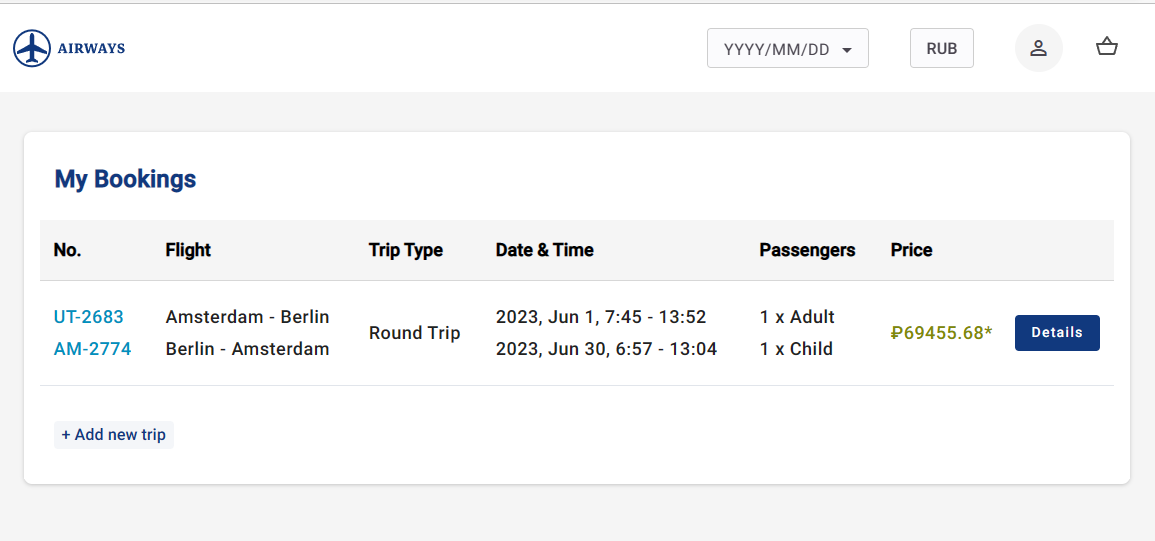Open flight UT-2683 link
Viewport: 1155px width, 541px height.
[x=89, y=317]
